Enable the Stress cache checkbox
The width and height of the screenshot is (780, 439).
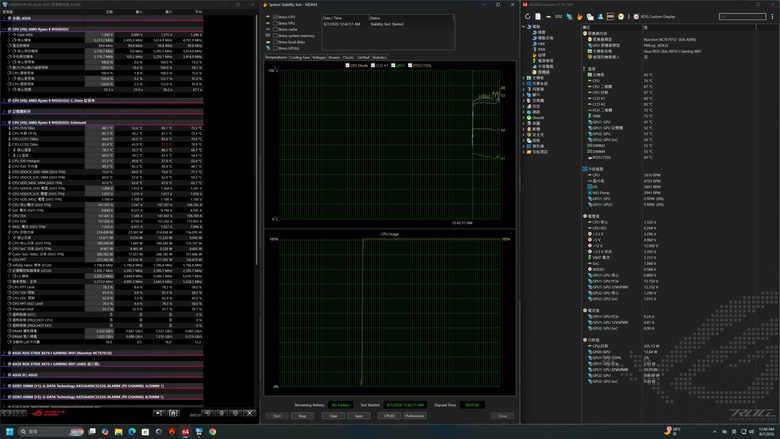[x=276, y=29]
